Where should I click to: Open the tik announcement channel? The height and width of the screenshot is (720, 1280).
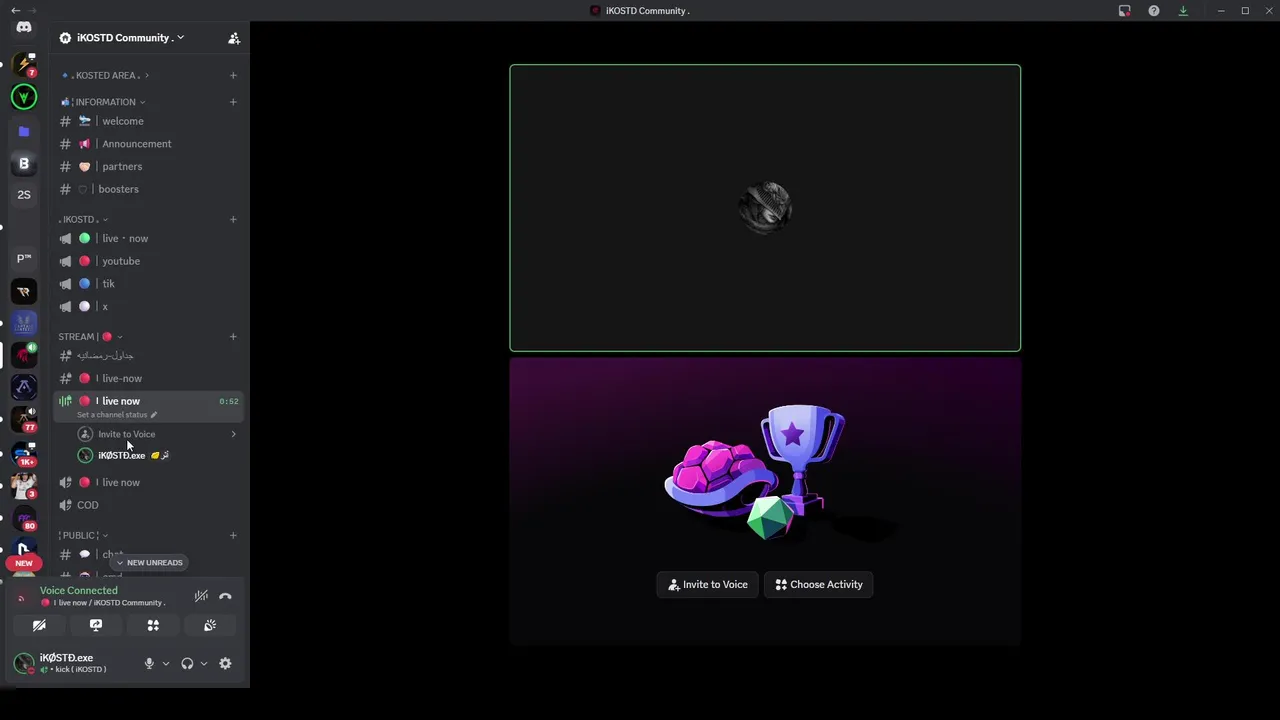click(x=150, y=284)
